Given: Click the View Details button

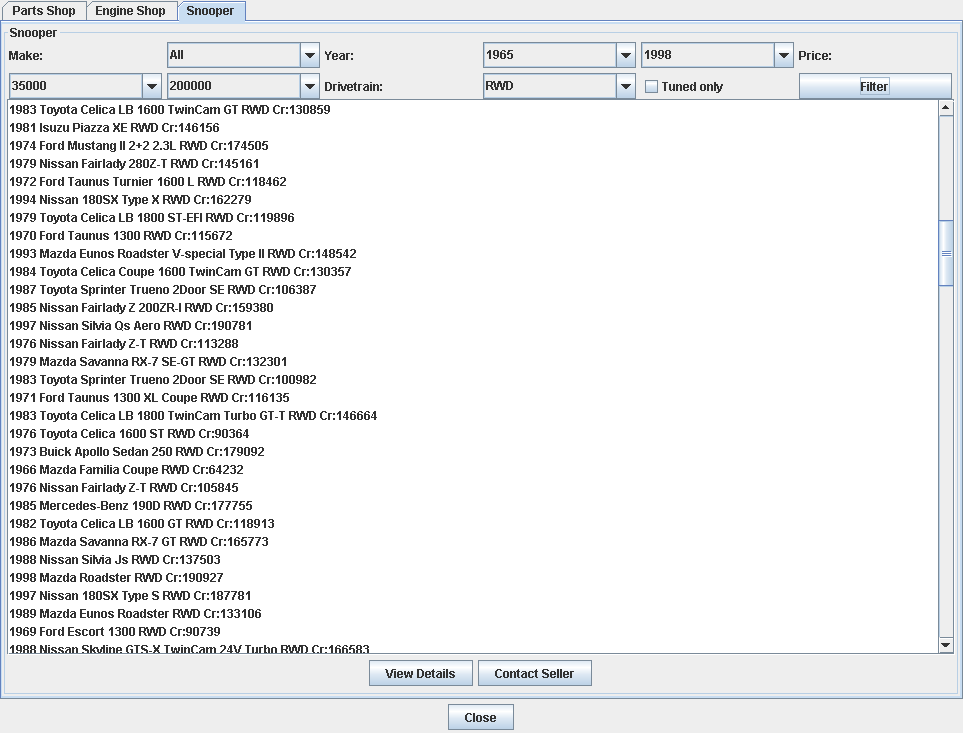Looking at the screenshot, I should point(421,673).
